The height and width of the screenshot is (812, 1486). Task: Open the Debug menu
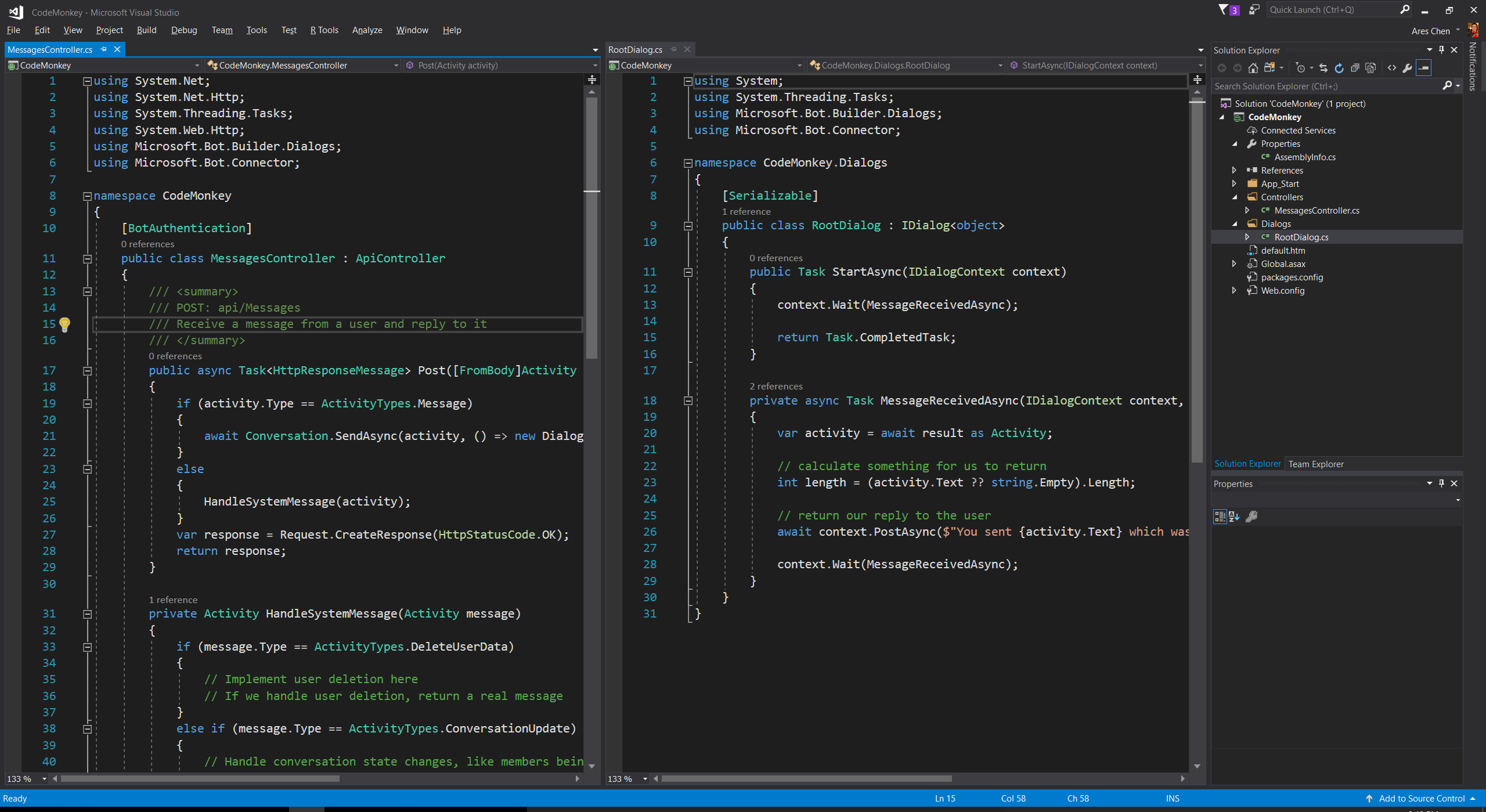(x=184, y=30)
